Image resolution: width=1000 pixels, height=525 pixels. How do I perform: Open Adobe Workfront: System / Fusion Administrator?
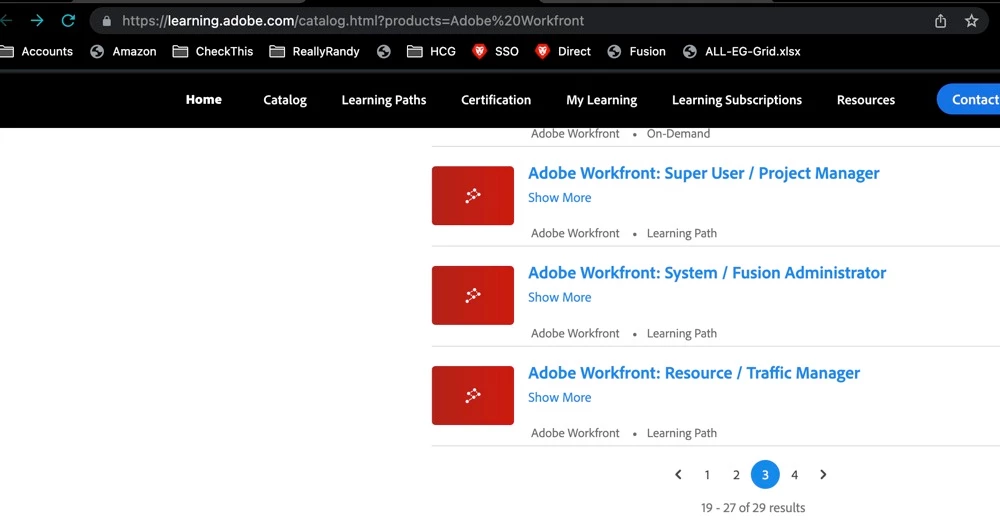click(x=707, y=273)
